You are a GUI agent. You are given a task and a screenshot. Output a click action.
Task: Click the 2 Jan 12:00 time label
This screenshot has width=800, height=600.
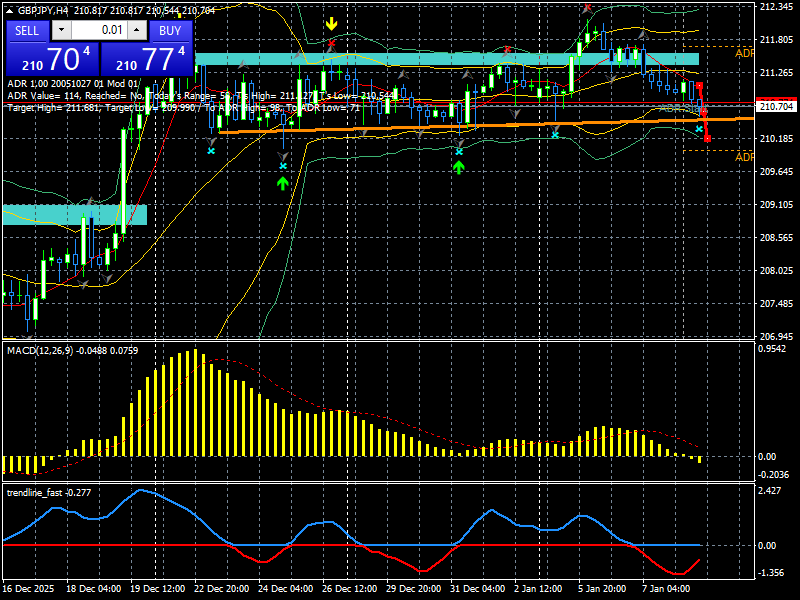539,589
